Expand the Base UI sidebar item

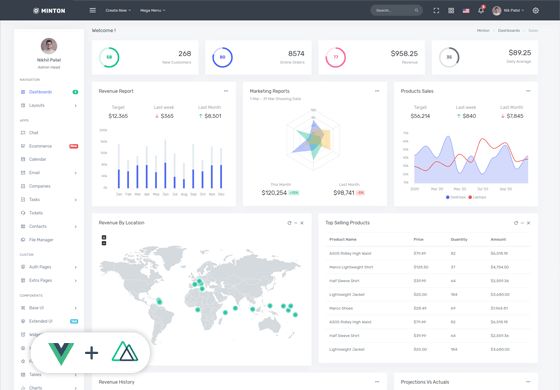tap(49, 308)
